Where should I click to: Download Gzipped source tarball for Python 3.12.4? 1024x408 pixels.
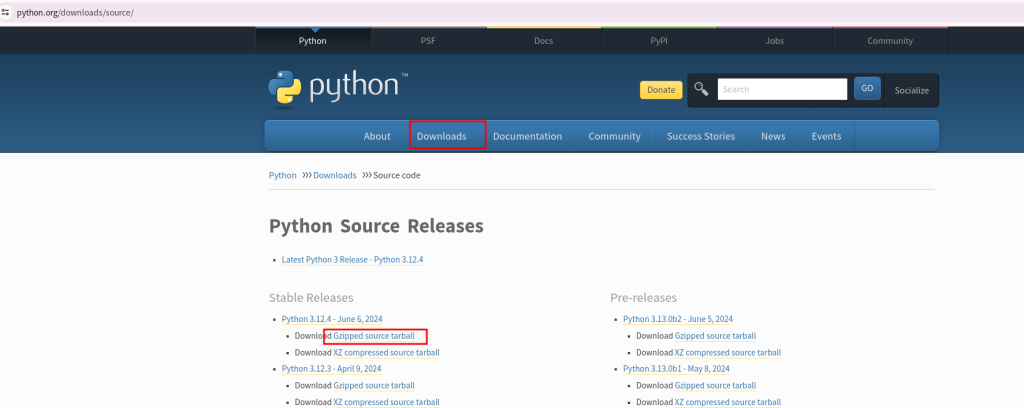374,336
